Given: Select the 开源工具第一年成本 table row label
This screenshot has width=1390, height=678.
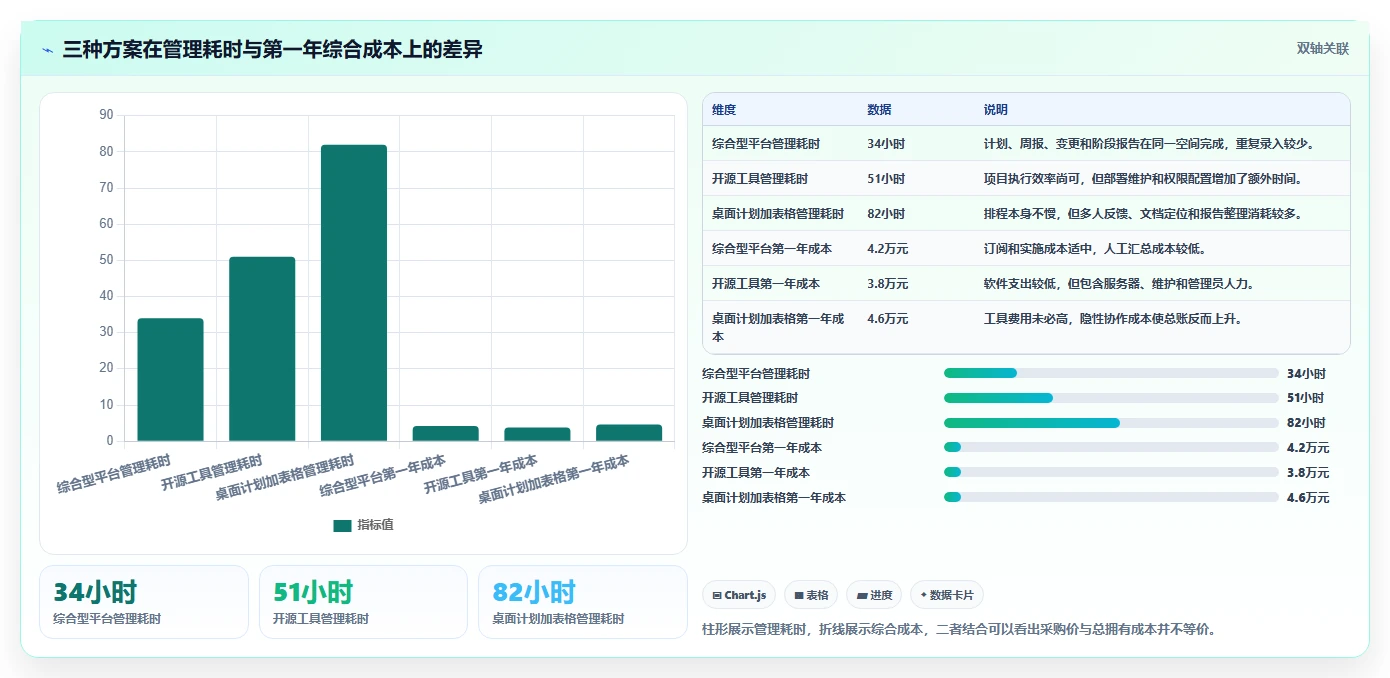Looking at the screenshot, I should coord(766,284).
